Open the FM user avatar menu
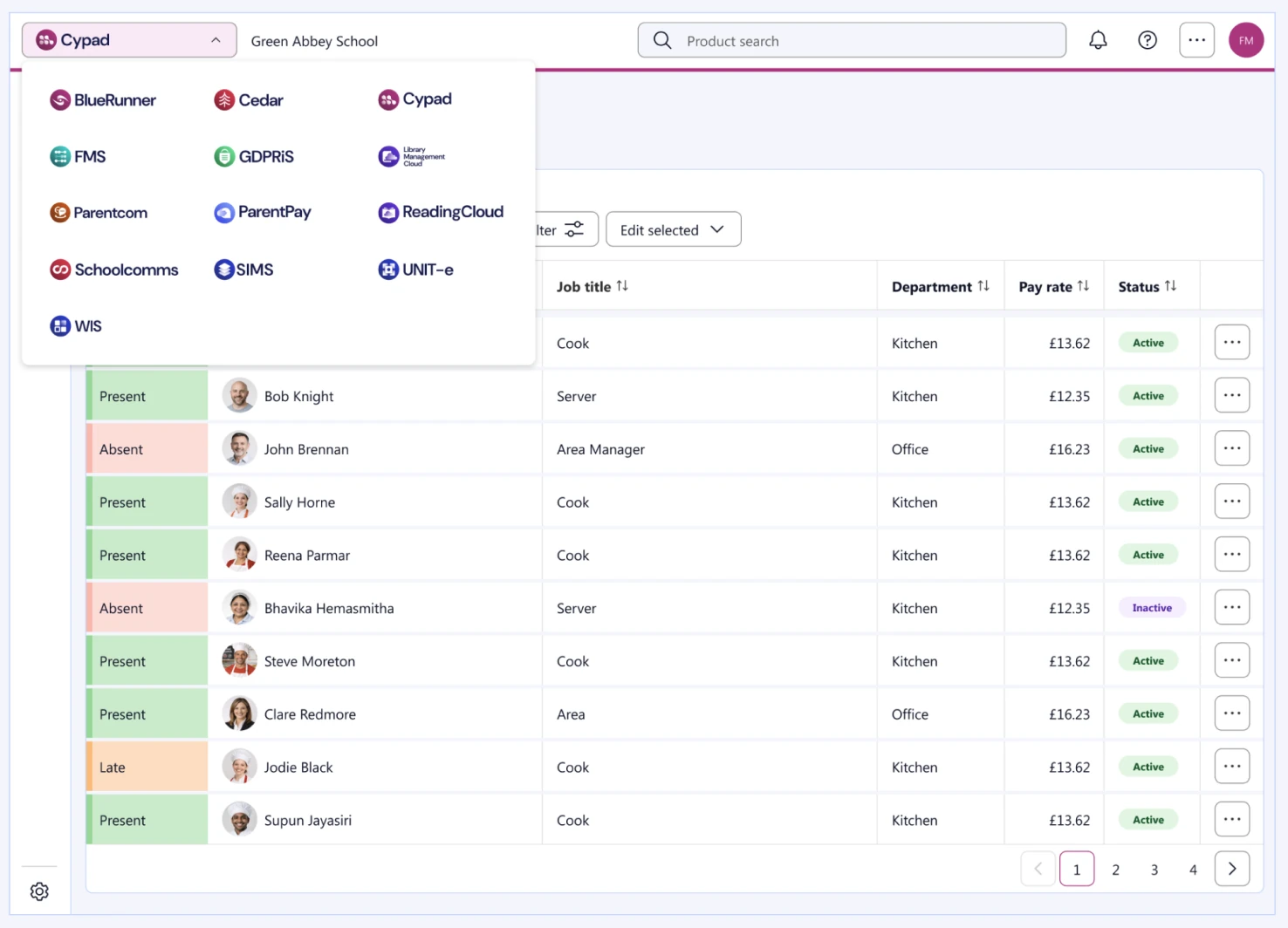 click(x=1246, y=40)
